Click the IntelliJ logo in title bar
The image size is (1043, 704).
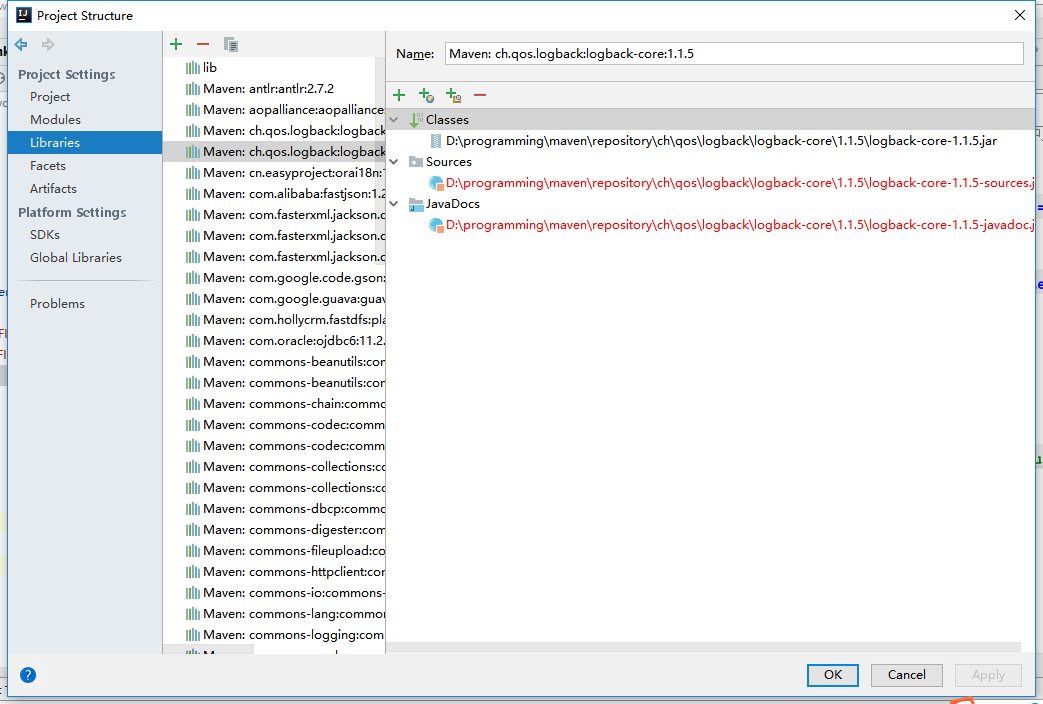[24, 15]
